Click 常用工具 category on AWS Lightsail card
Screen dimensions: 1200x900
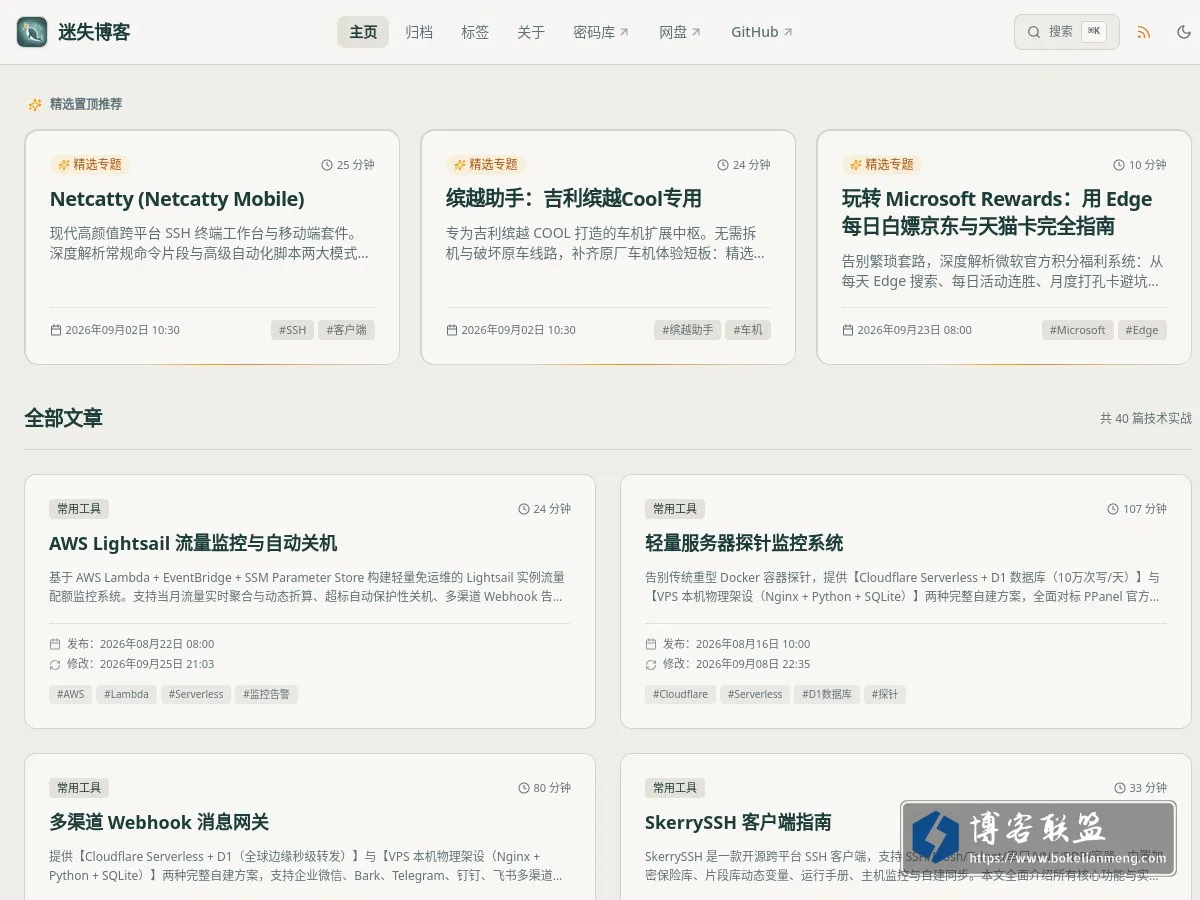tap(79, 509)
